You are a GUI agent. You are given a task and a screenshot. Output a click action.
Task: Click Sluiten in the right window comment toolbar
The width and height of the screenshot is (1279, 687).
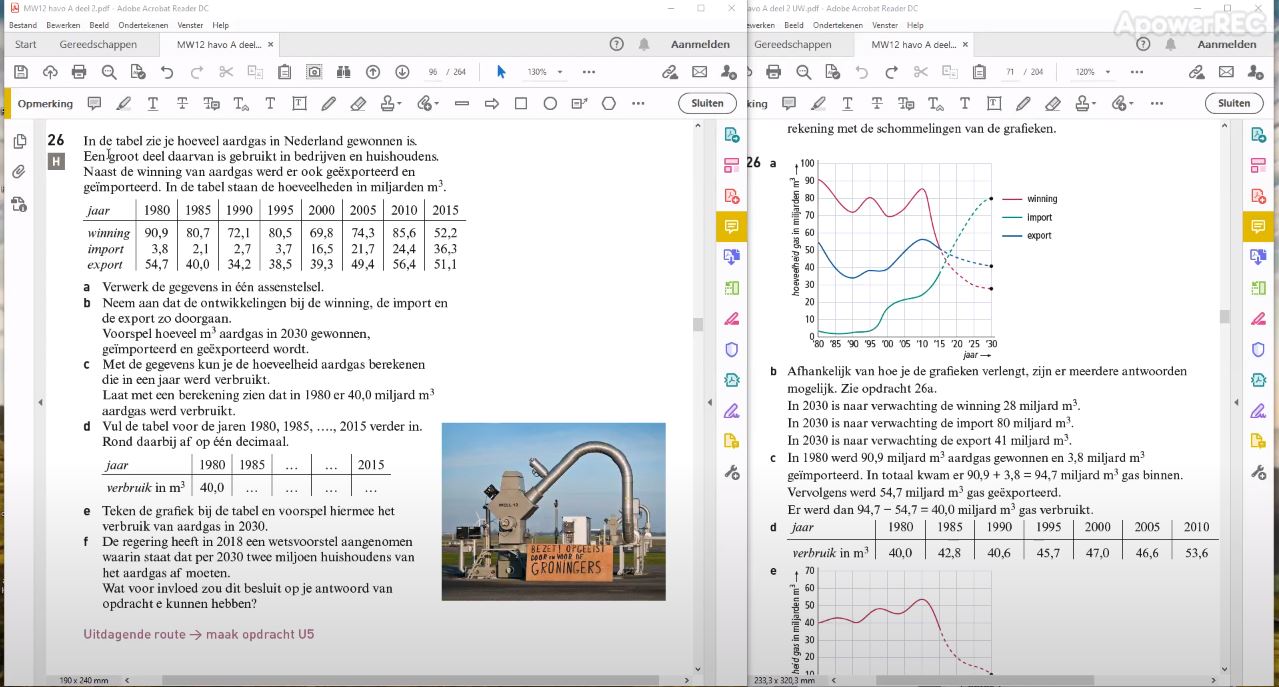[x=1234, y=103]
